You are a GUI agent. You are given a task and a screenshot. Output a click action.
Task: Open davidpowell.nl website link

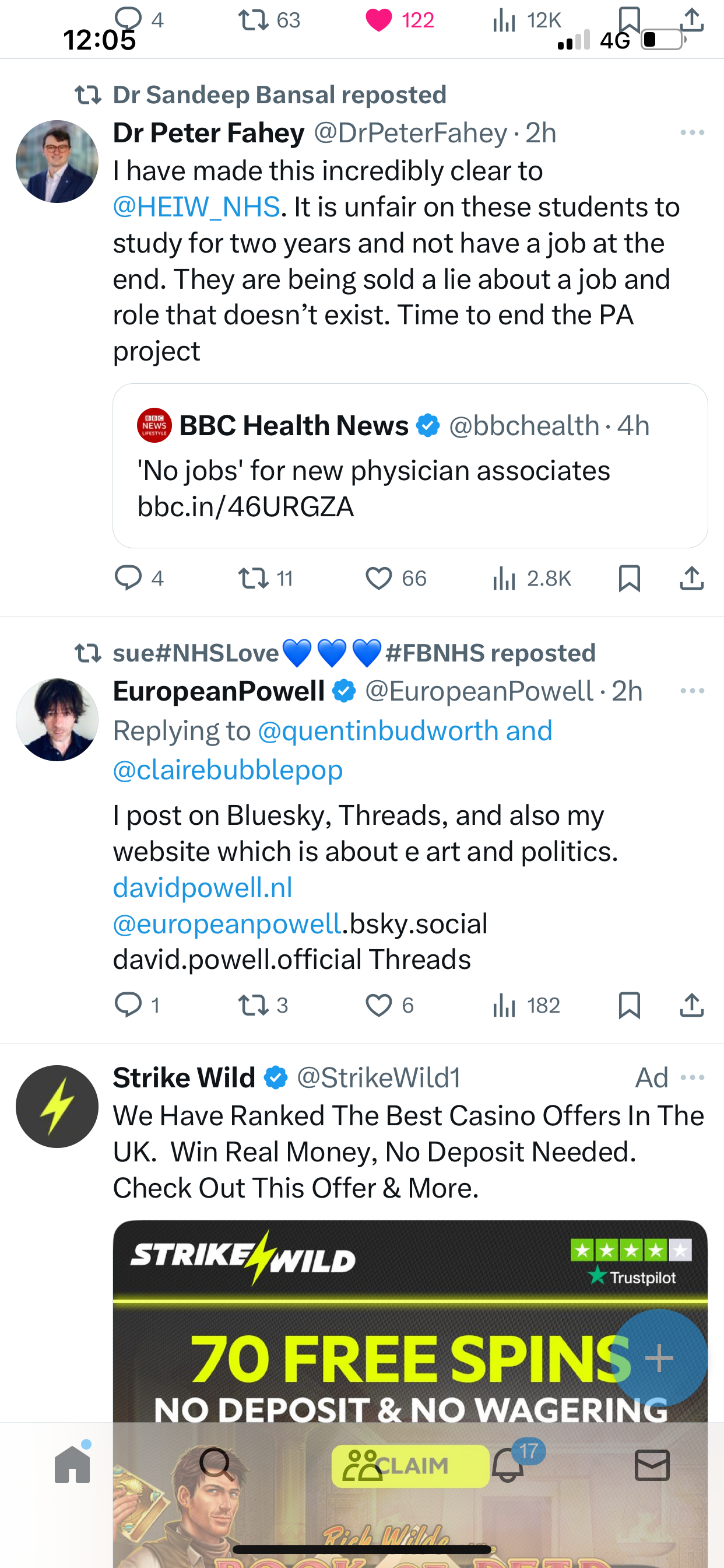[x=203, y=888]
